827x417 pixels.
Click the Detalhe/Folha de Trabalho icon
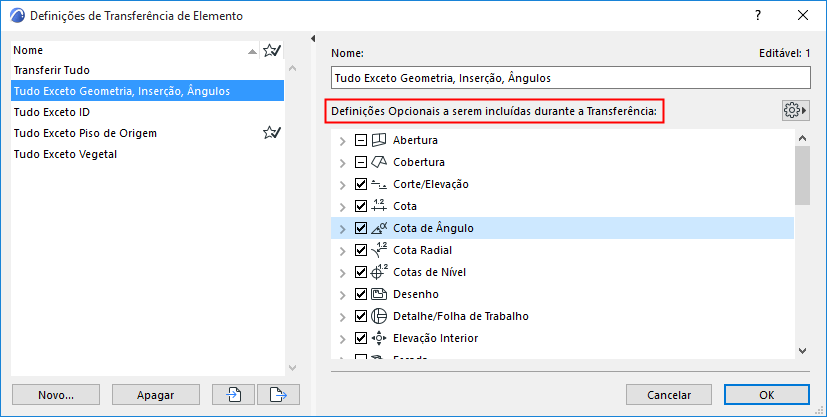379,316
